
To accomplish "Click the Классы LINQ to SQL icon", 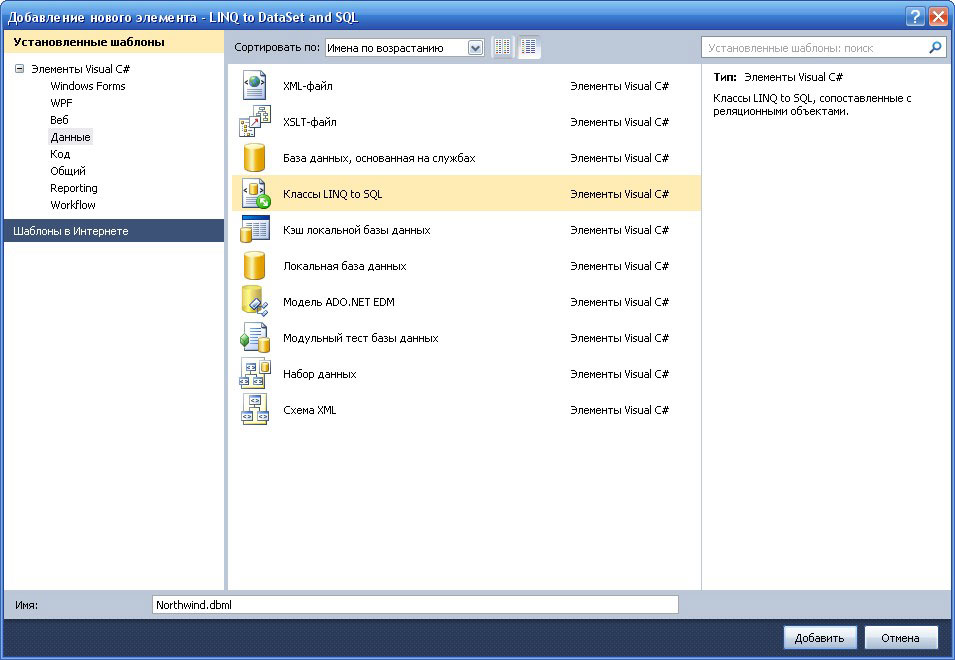I will [256, 194].
